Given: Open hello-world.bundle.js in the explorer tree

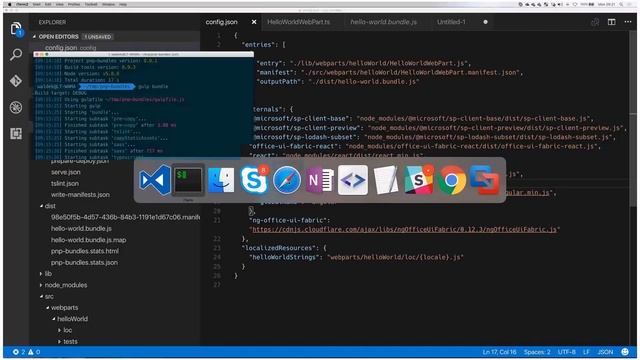Looking at the screenshot, I should point(81,229).
